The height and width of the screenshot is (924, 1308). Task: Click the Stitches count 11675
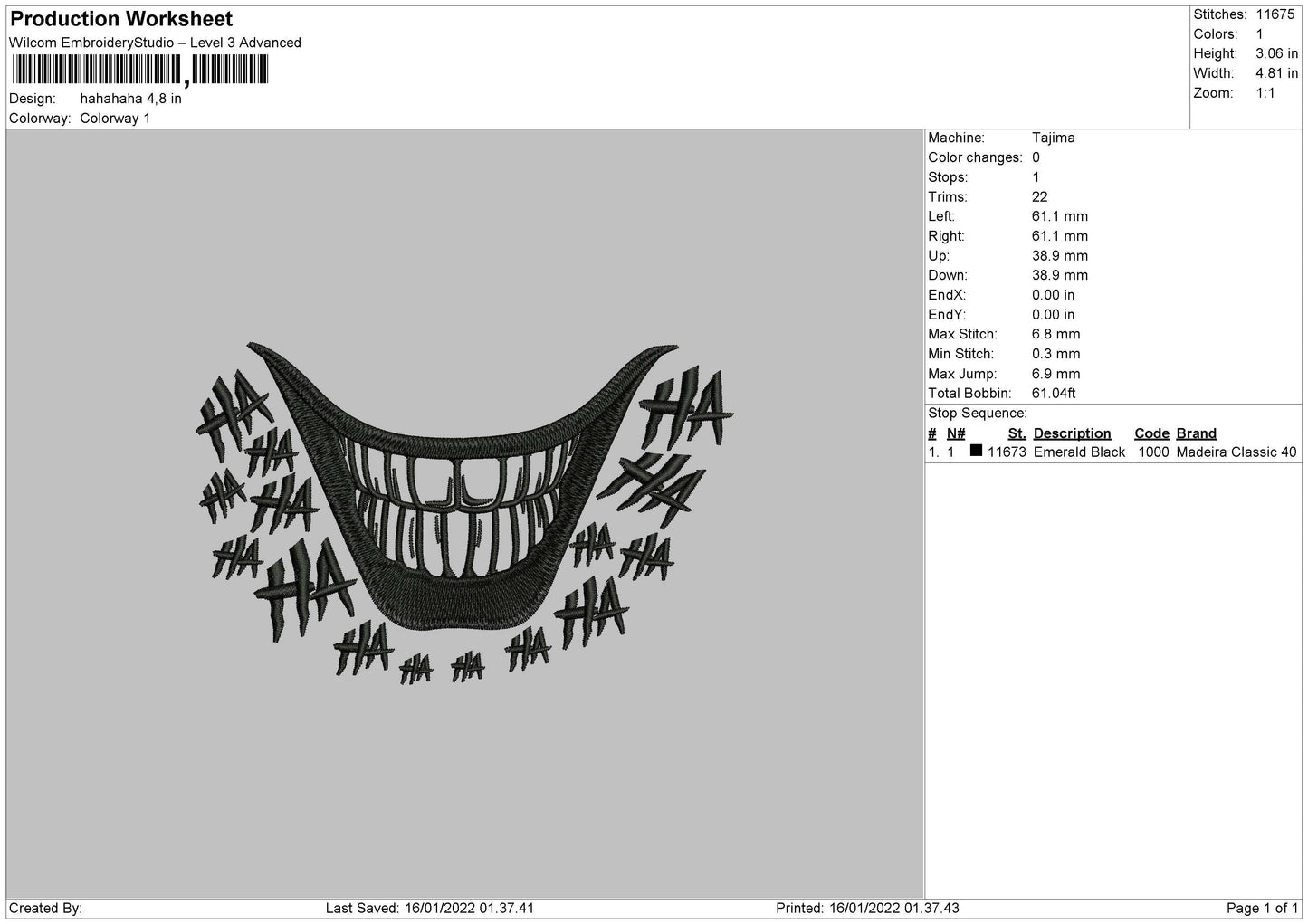pyautogui.click(x=1277, y=14)
